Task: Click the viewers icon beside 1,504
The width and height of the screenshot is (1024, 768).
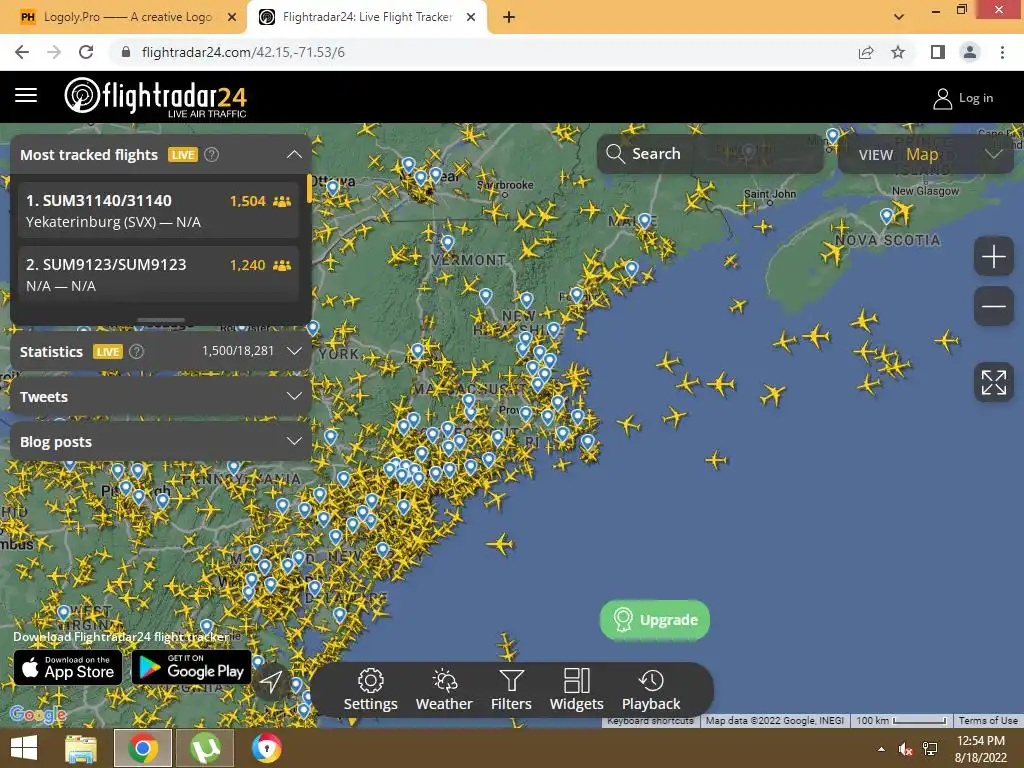Action: tap(282, 201)
